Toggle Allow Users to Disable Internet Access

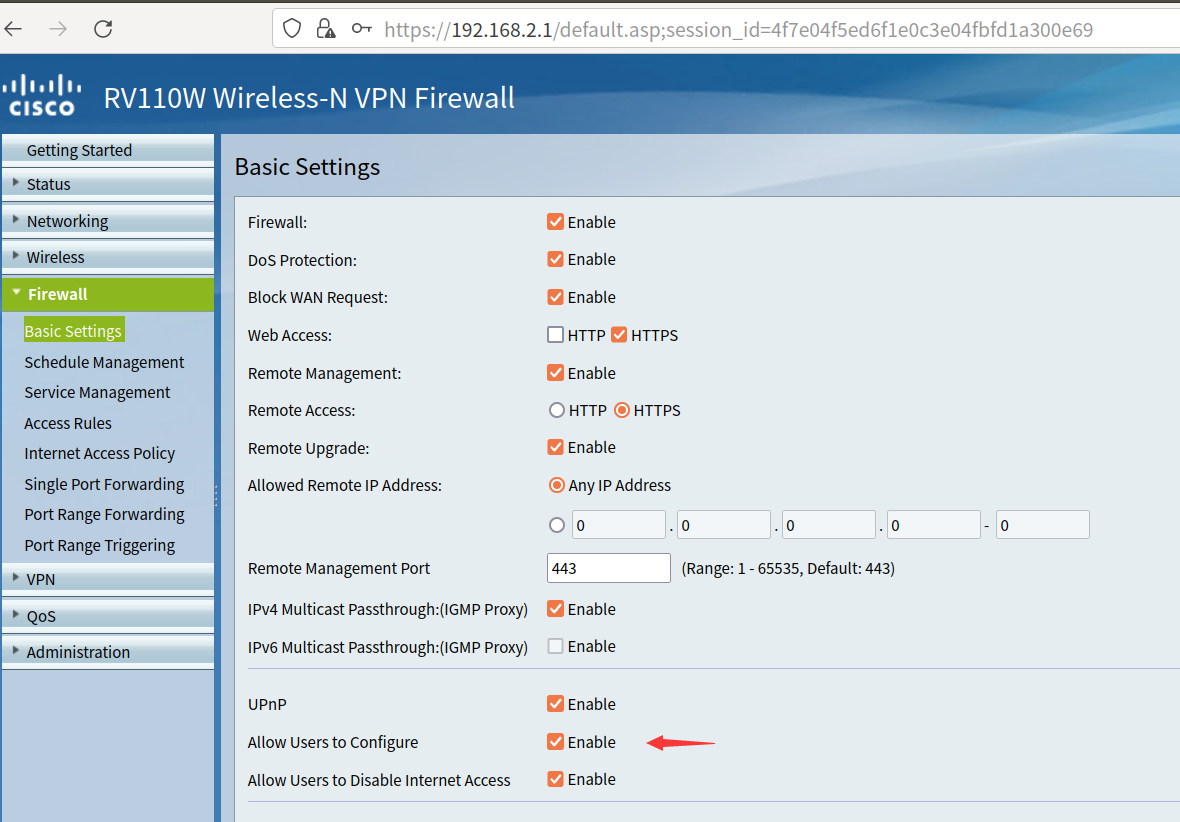click(x=555, y=779)
